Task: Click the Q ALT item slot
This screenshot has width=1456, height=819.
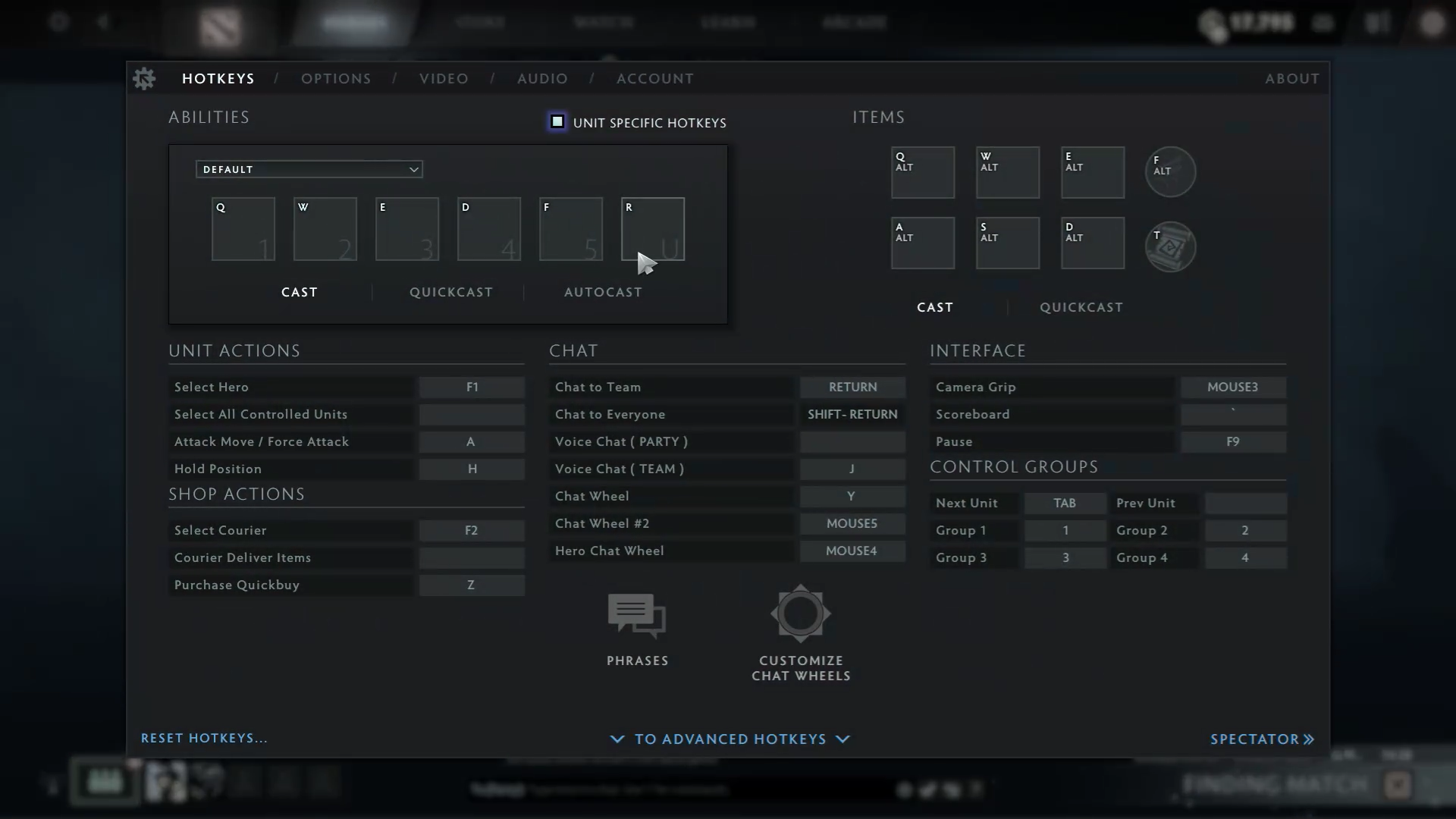Action: 923,173
